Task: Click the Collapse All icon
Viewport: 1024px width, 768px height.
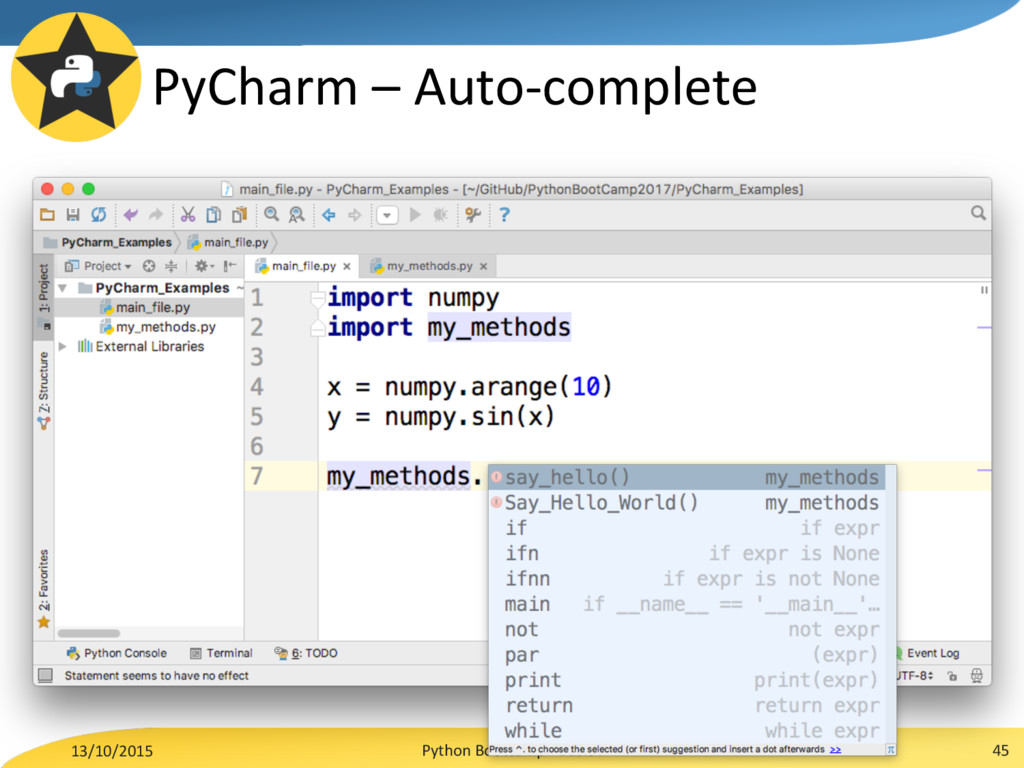Action: tap(171, 266)
